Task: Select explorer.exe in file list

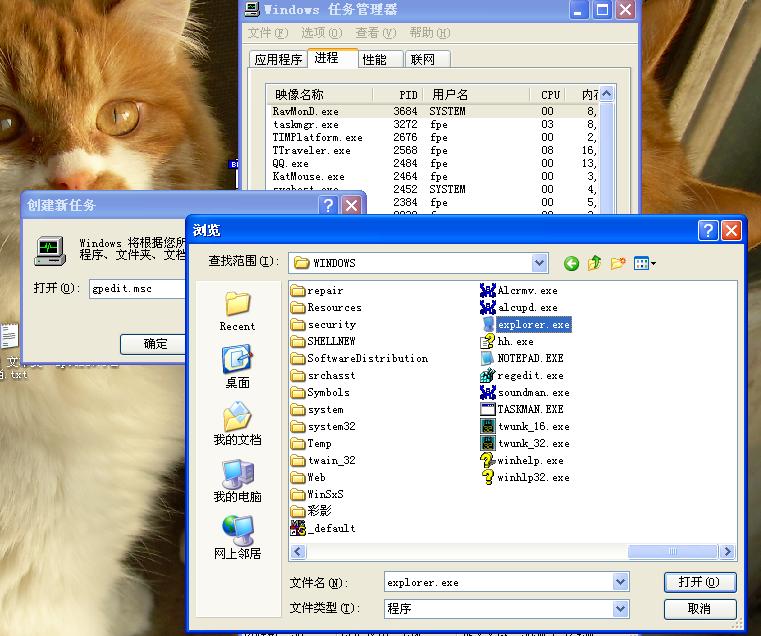Action: [526, 324]
